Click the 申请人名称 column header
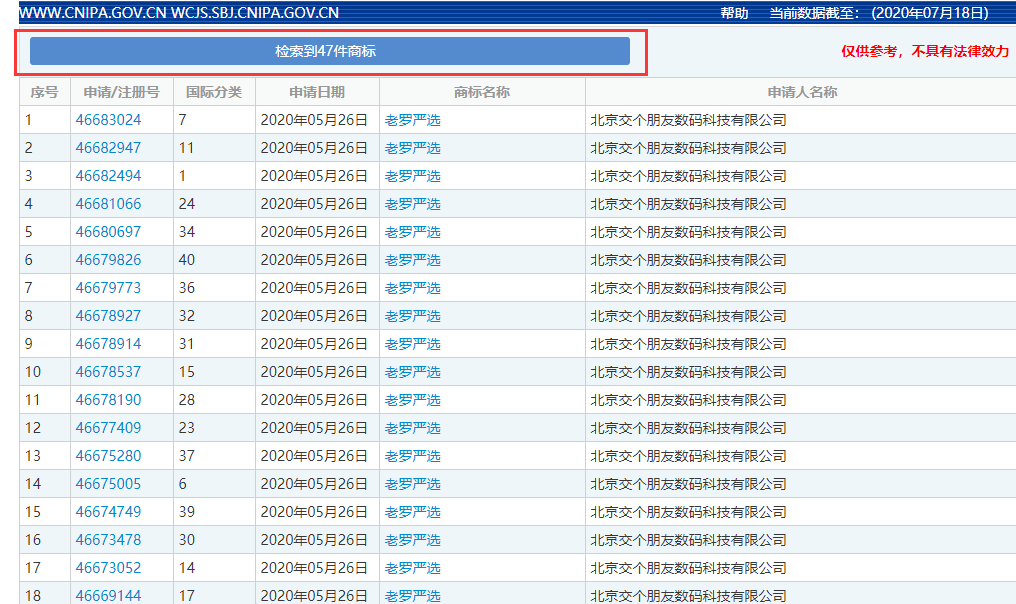 click(x=802, y=92)
